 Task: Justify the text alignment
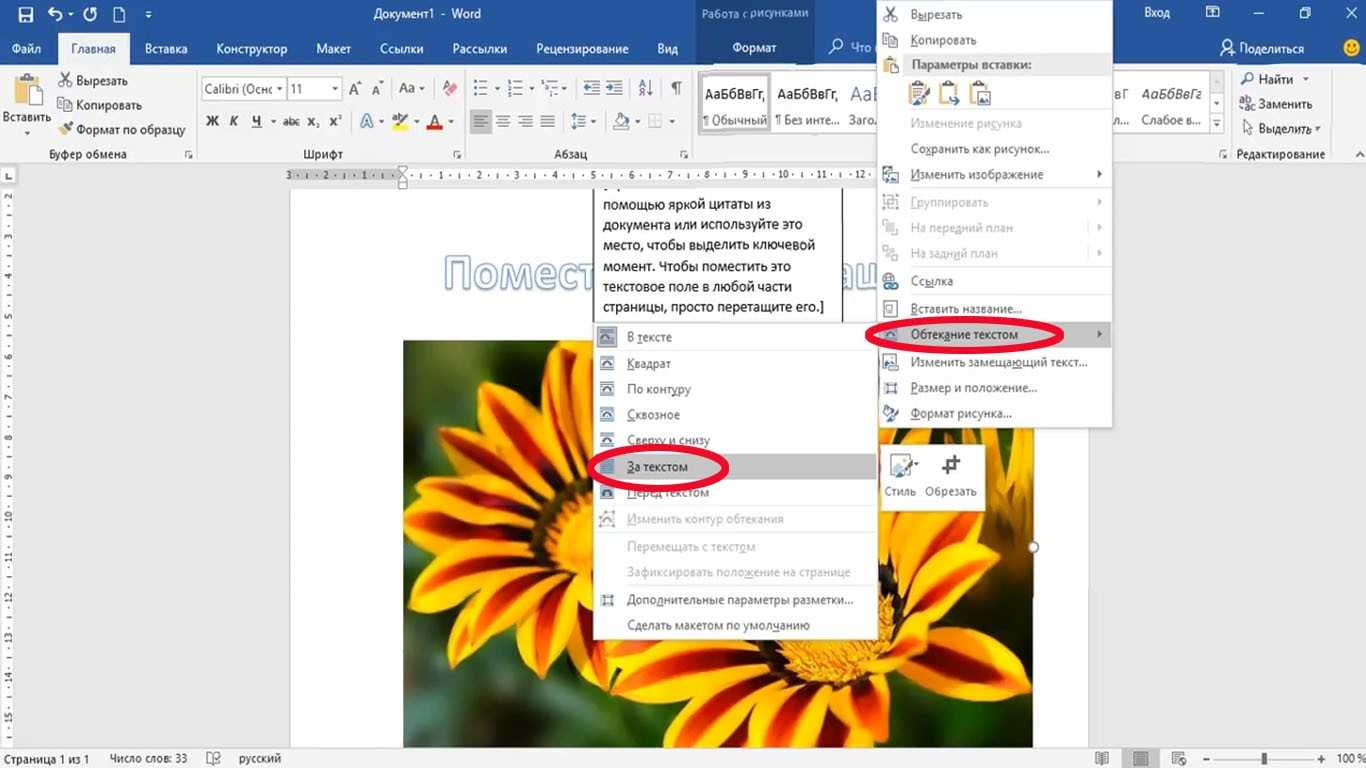tap(547, 121)
